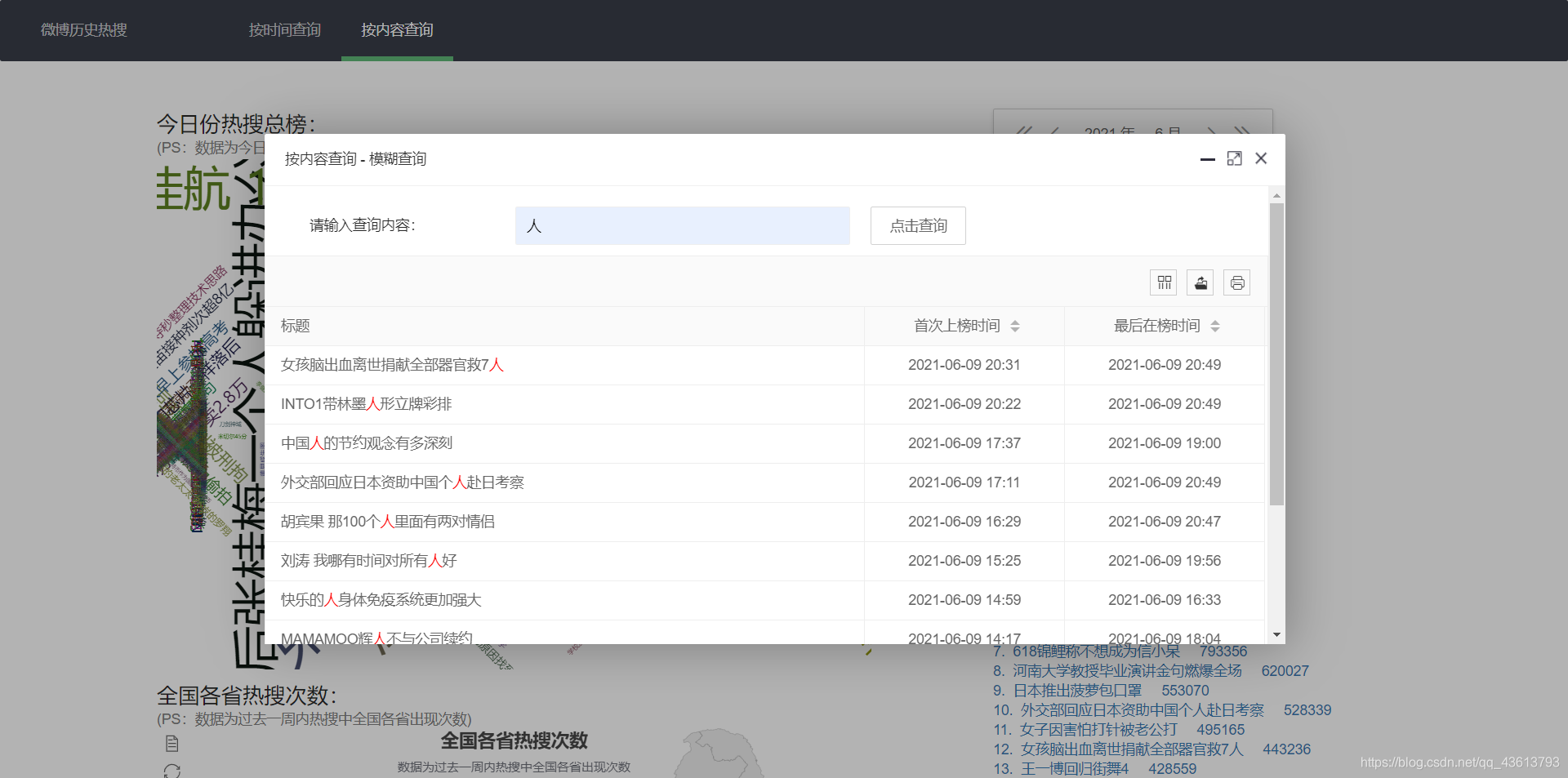Click the 最后在榜时间 column header
This screenshot has width=1568, height=778.
pos(1165,326)
